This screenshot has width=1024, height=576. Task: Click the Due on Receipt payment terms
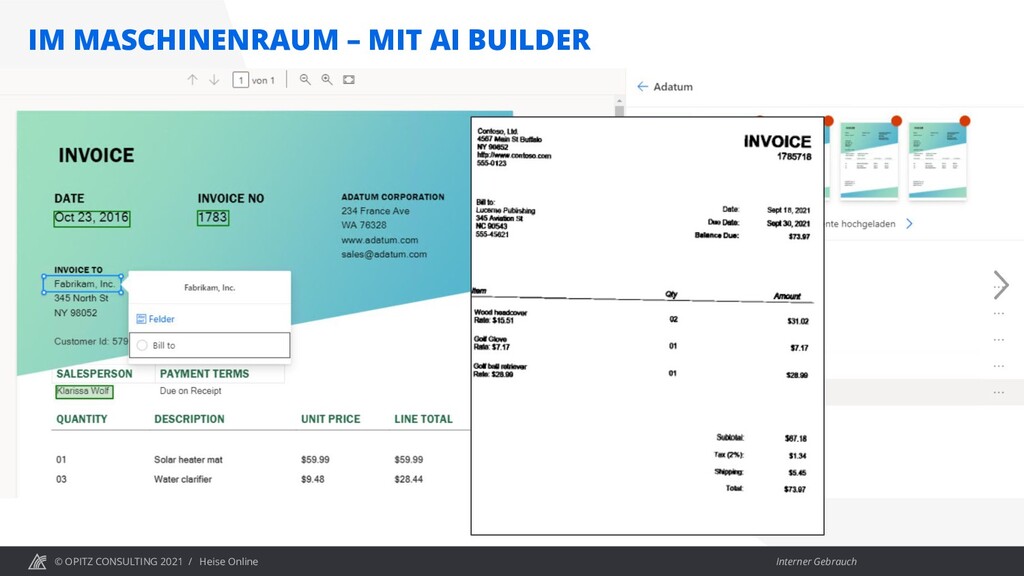pos(191,391)
